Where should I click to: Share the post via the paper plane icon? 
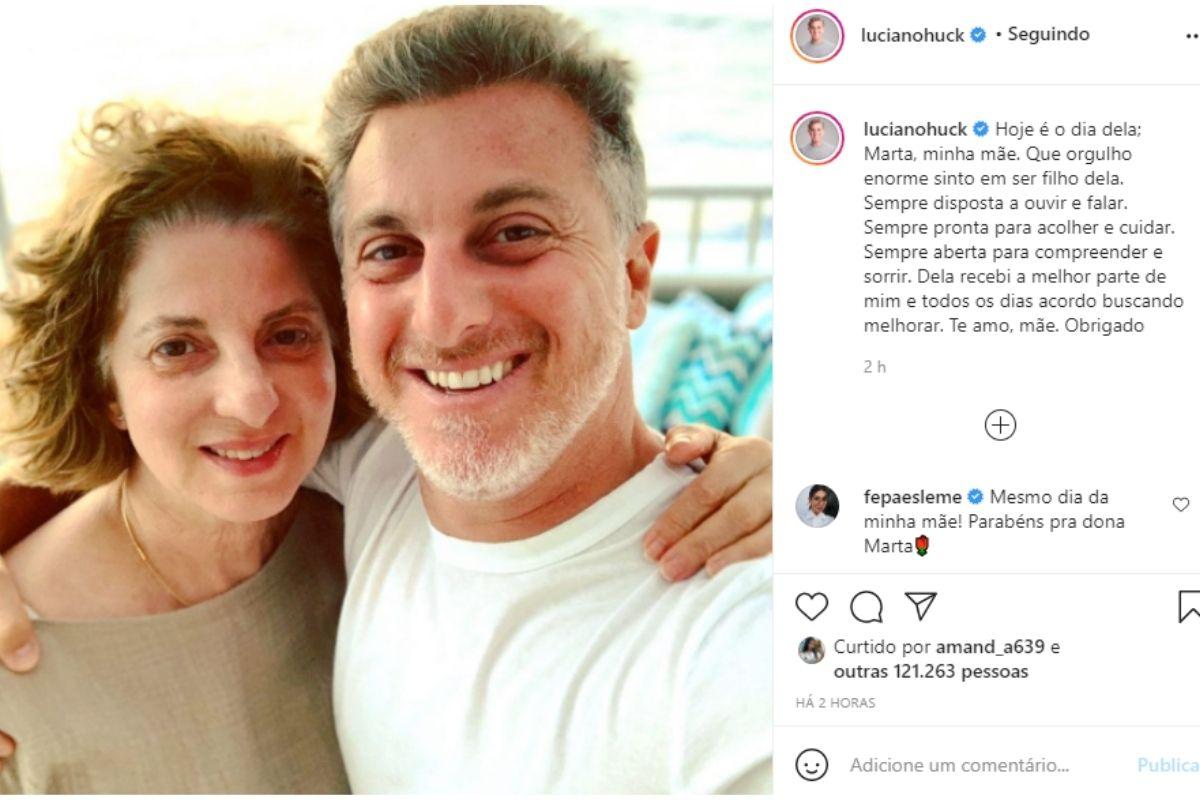(x=920, y=607)
